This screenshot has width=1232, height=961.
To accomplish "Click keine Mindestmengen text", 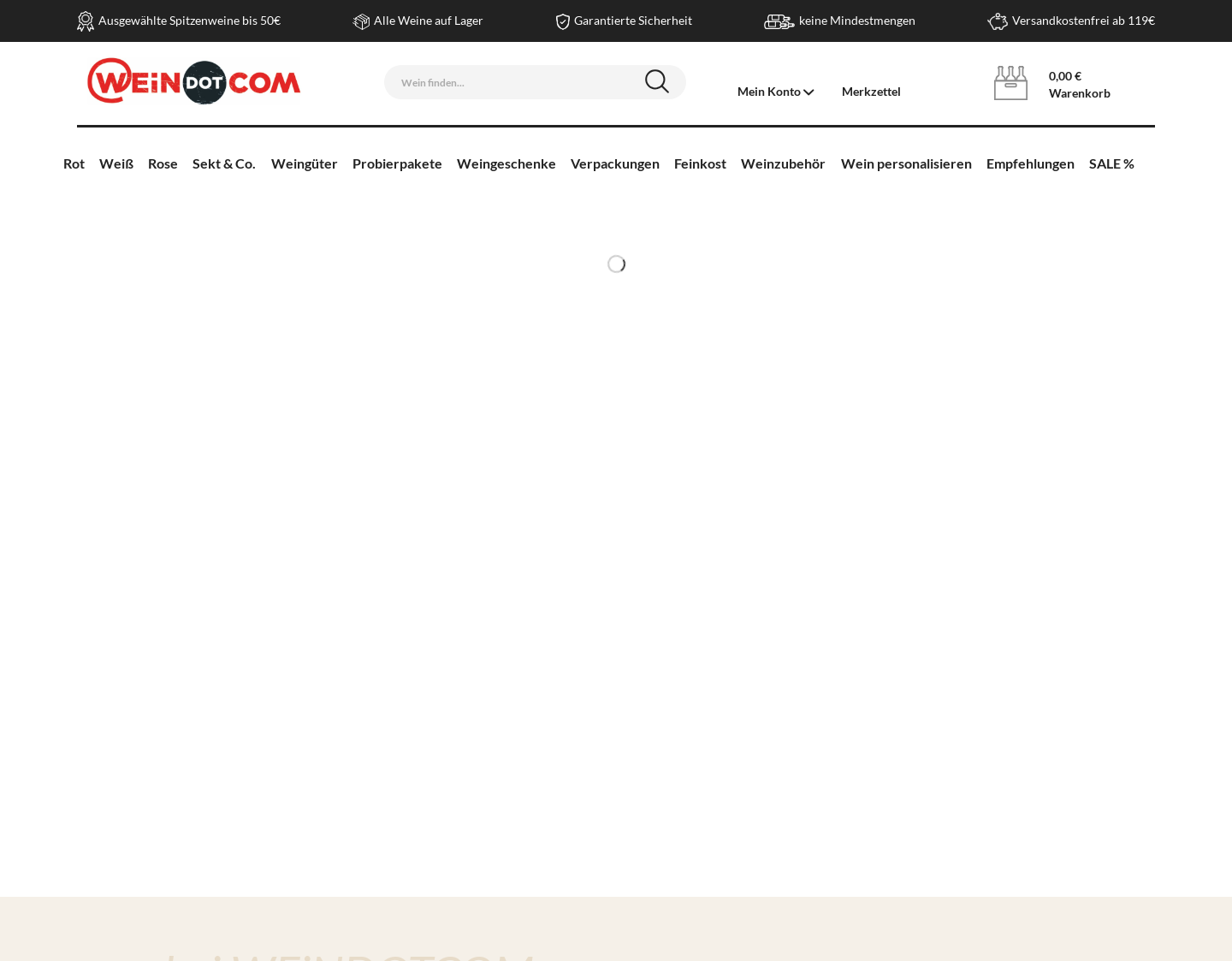I will (857, 21).
